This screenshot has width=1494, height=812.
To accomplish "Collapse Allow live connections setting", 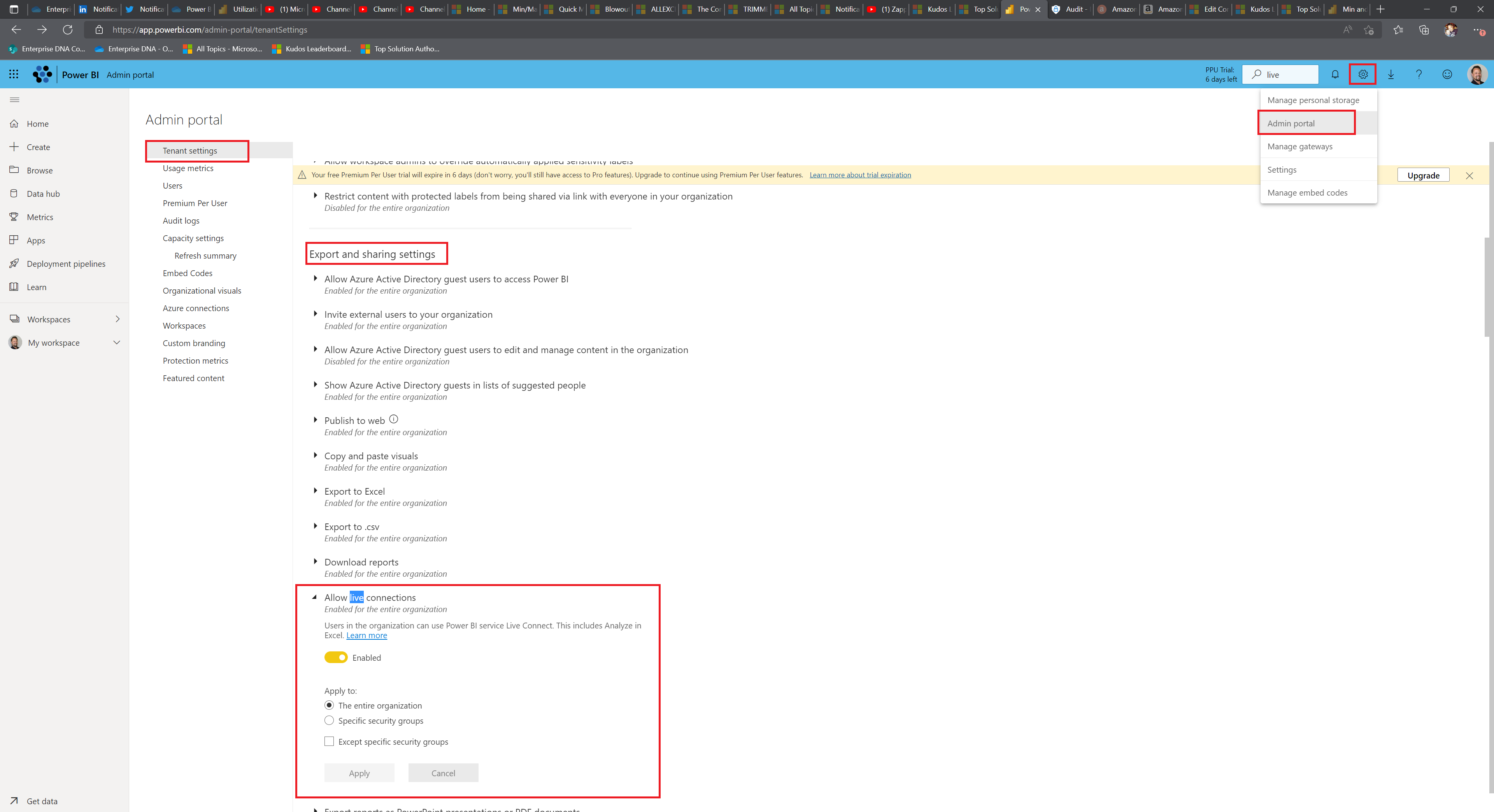I will [x=314, y=597].
